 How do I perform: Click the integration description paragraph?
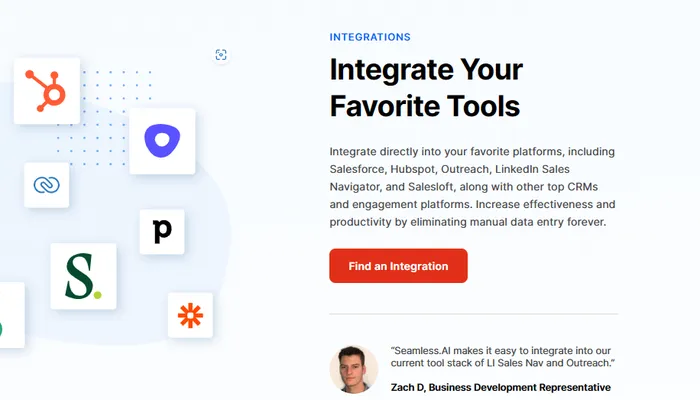click(472, 186)
